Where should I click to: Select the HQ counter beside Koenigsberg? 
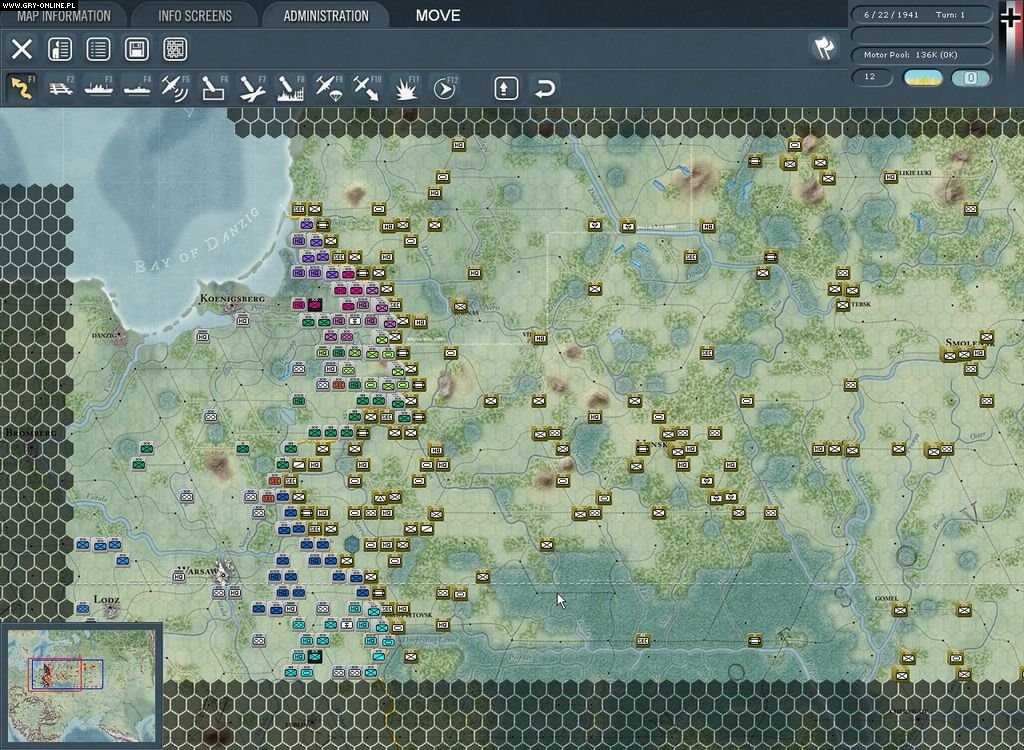(x=243, y=321)
